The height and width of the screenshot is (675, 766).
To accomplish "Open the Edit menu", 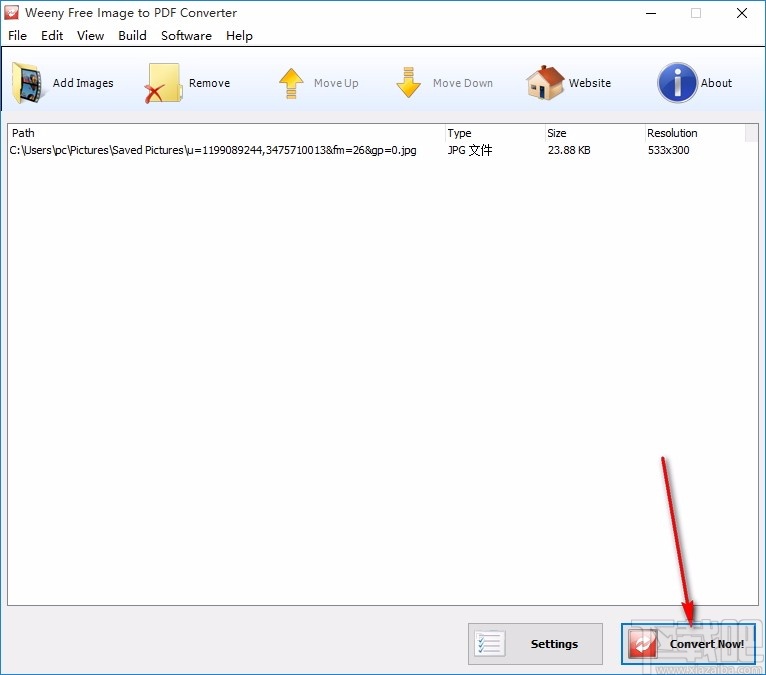I will tap(52, 36).
